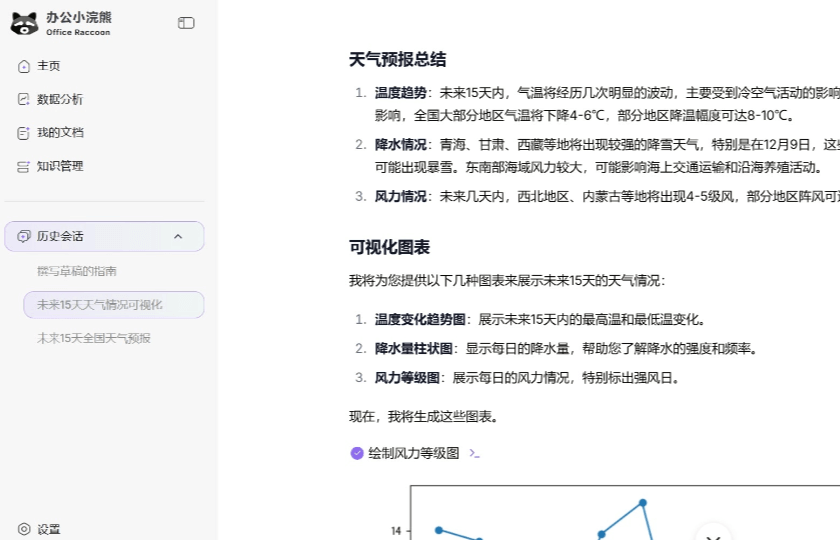Click the bold text 风力等级图
This screenshot has height=540, width=840.
(407, 378)
